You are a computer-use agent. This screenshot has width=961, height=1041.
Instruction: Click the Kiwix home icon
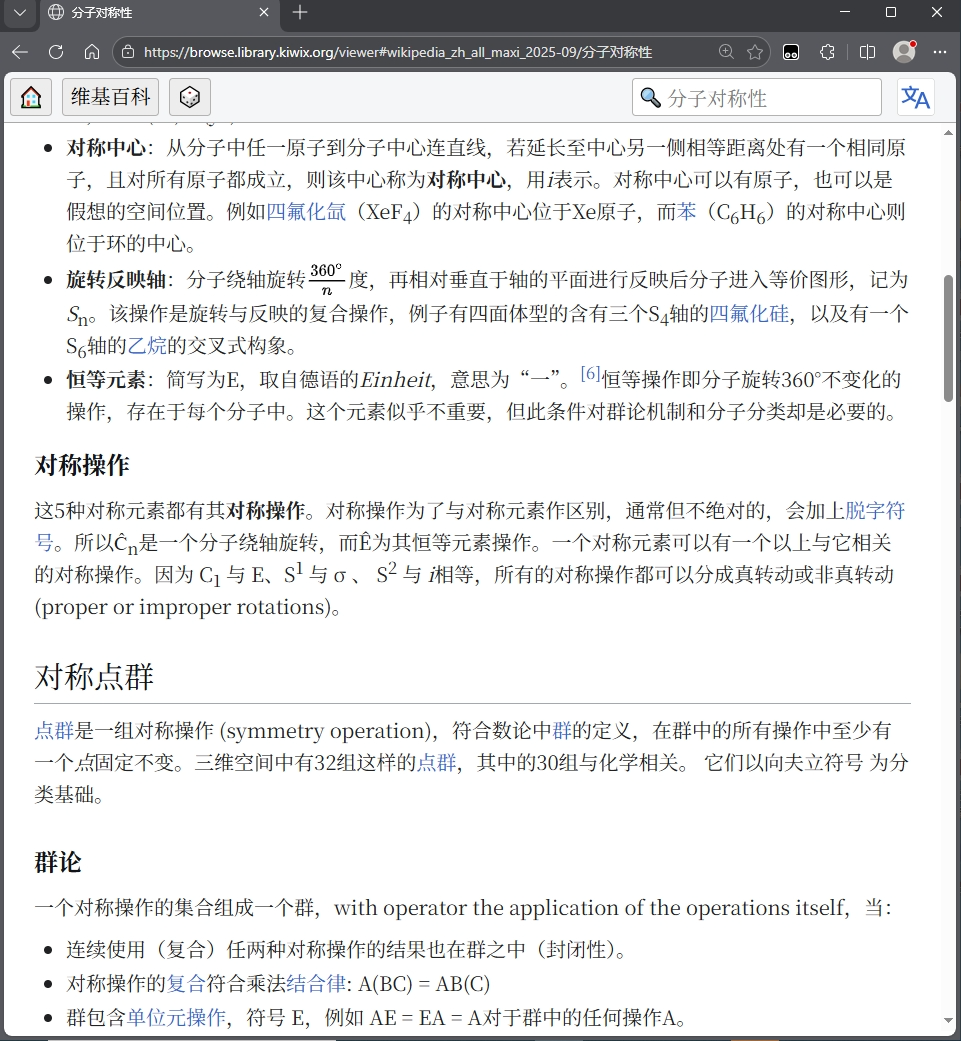click(31, 97)
